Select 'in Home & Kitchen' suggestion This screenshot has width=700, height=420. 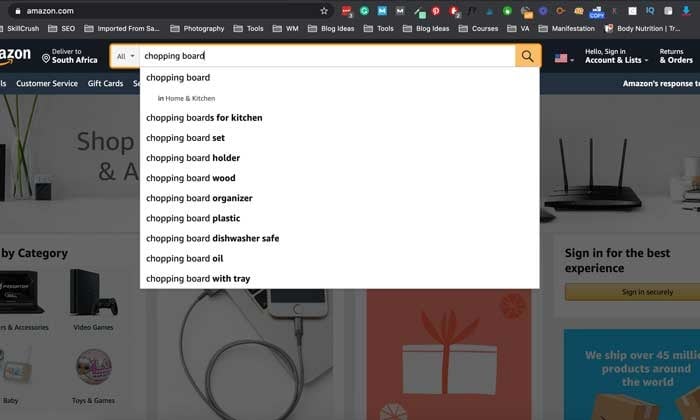339,98
